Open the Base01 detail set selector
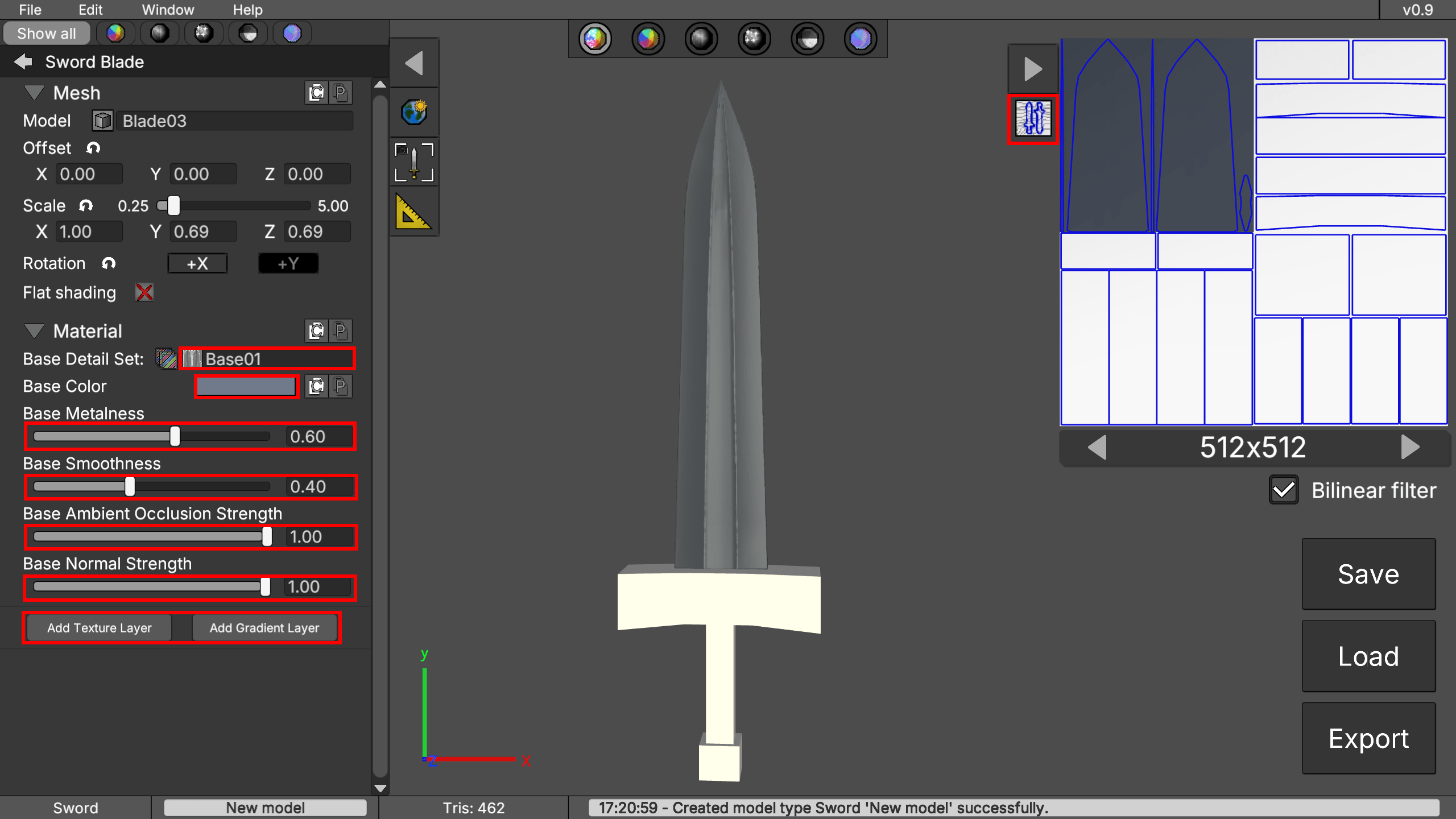The image size is (1456, 819). tap(267, 359)
